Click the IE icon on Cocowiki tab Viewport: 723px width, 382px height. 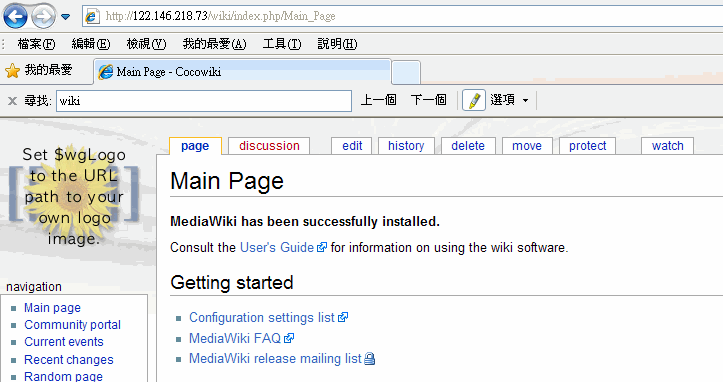pos(106,72)
